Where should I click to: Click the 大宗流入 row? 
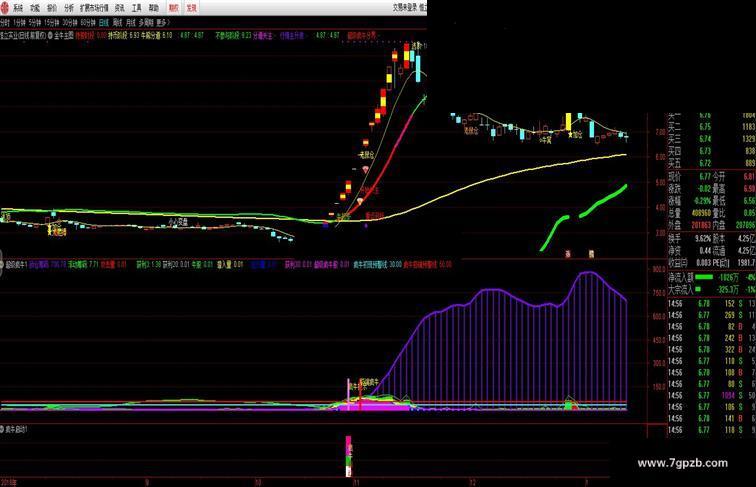pyautogui.click(x=712, y=290)
